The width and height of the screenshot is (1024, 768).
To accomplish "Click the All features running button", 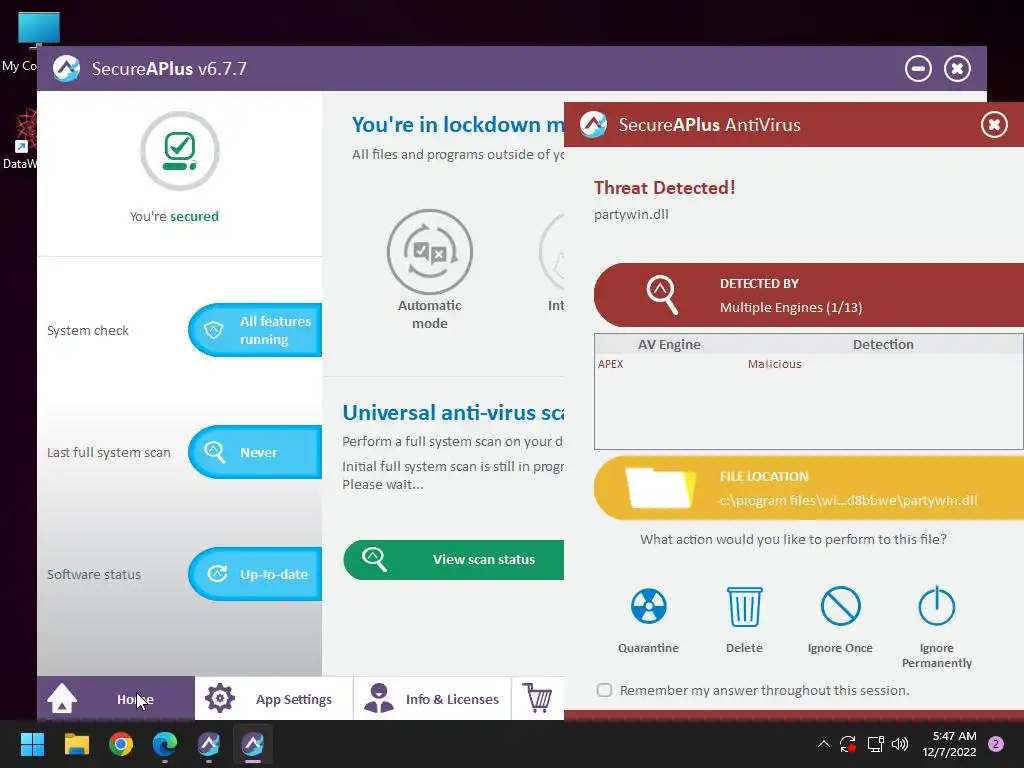I will (255, 330).
